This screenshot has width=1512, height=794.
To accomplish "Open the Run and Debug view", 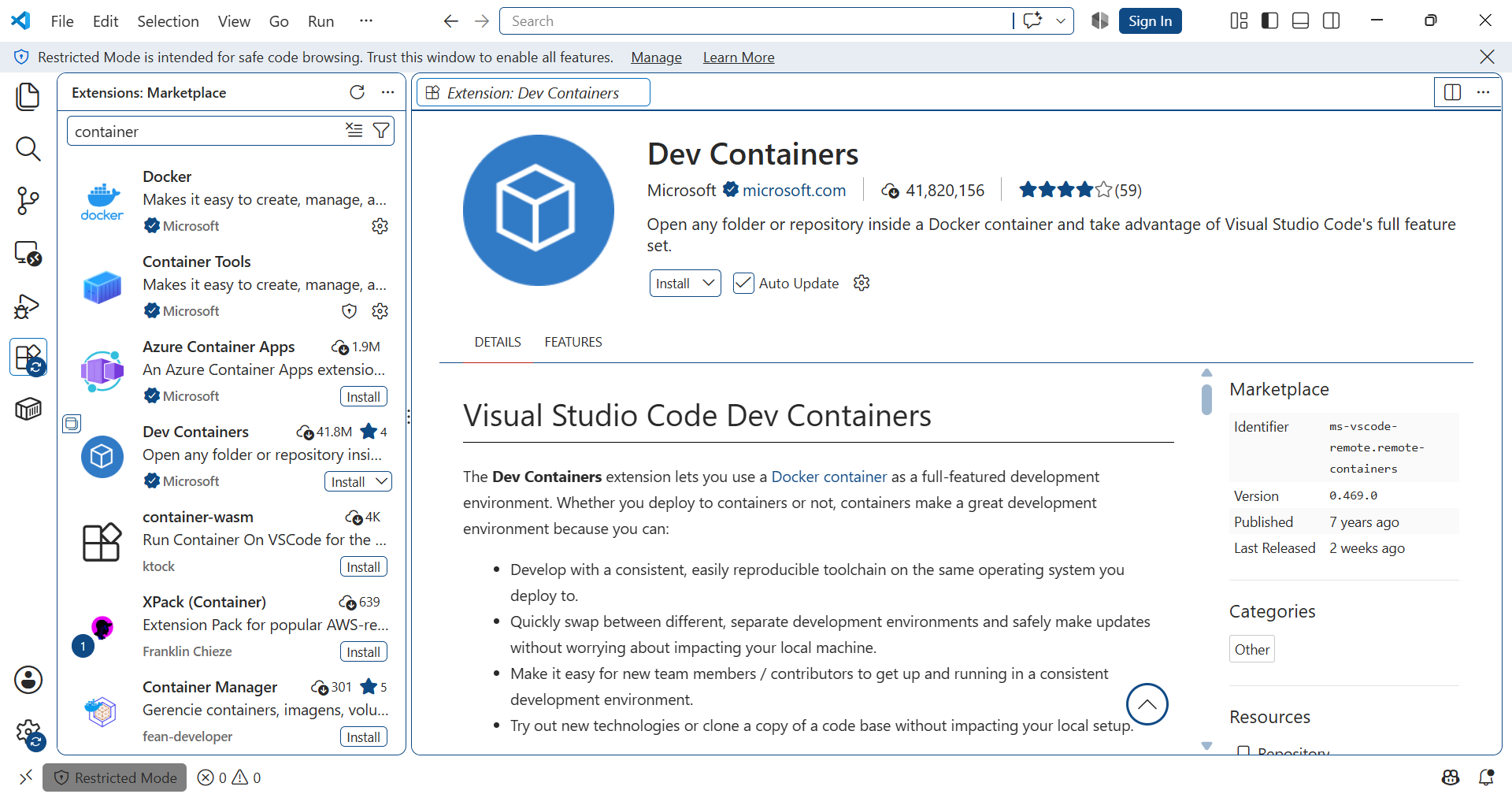I will (28, 306).
